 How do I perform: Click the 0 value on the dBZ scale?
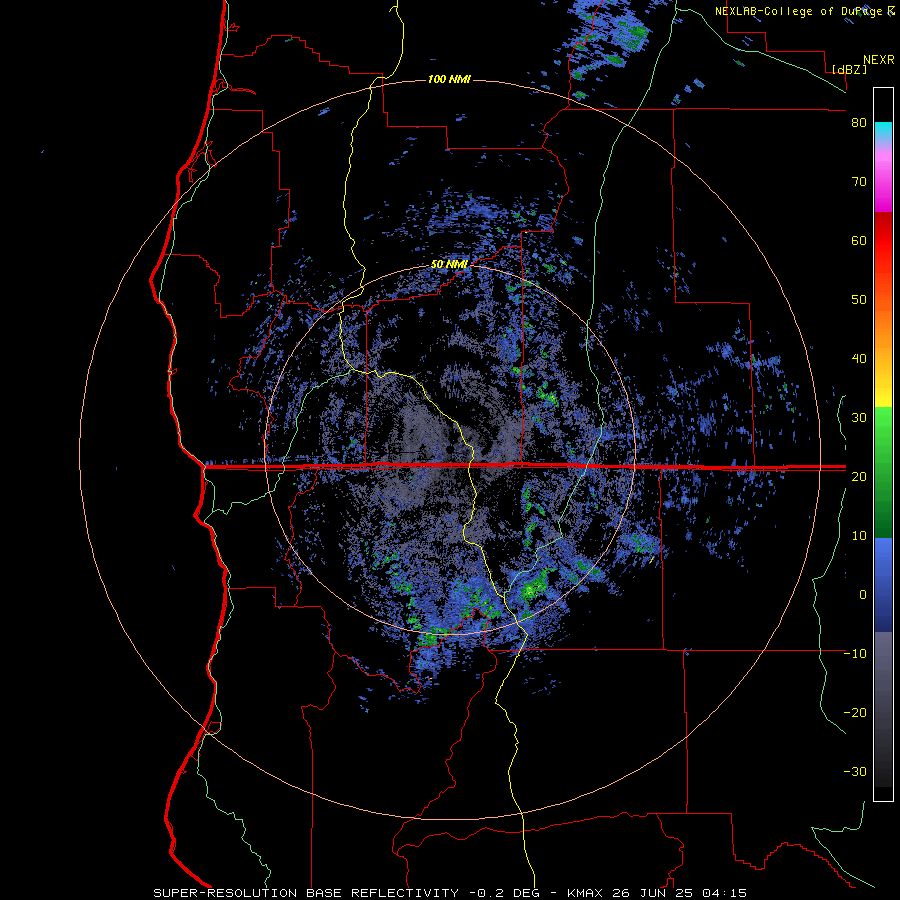(x=863, y=595)
